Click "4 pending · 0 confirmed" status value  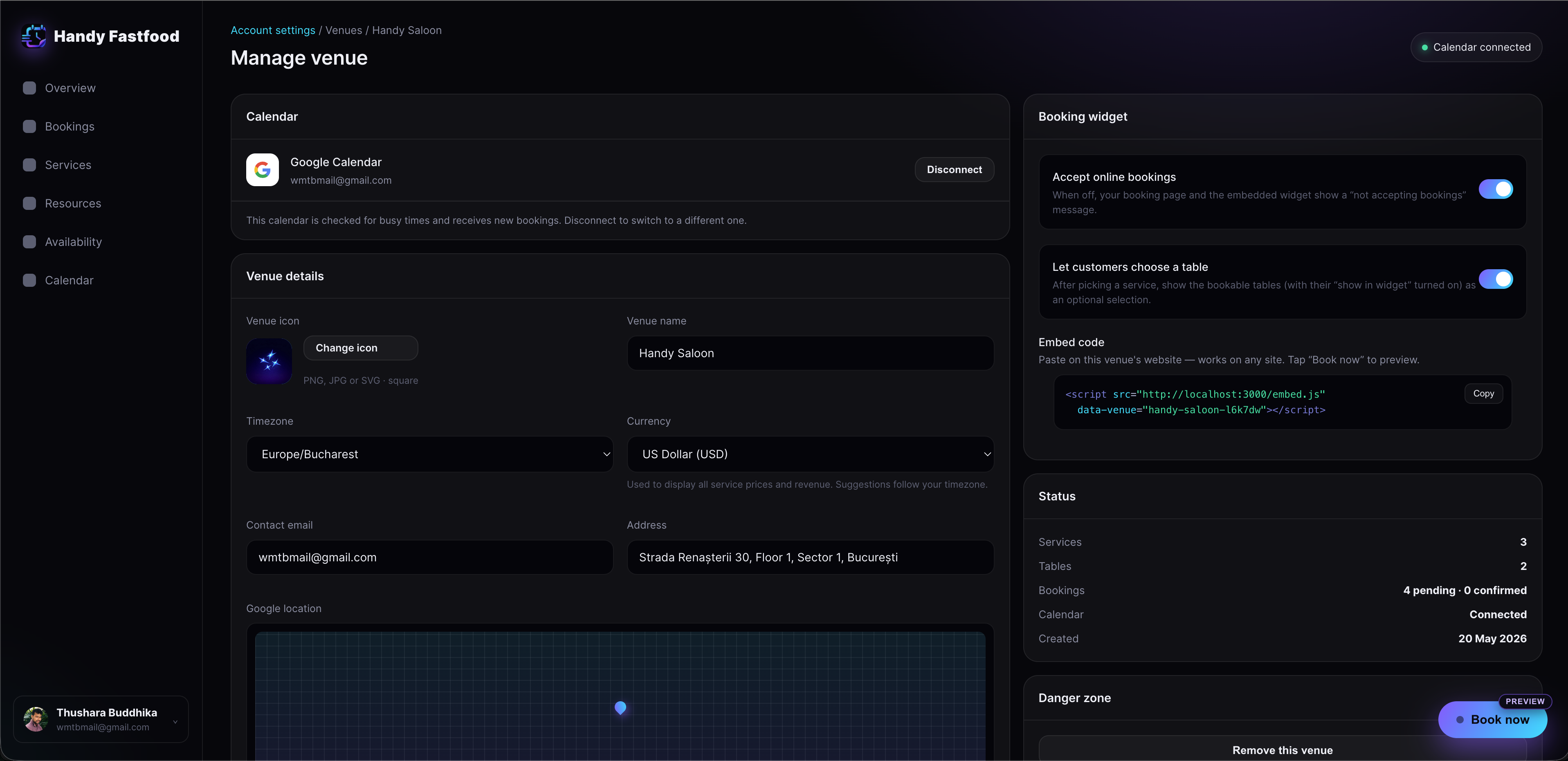(x=1465, y=590)
